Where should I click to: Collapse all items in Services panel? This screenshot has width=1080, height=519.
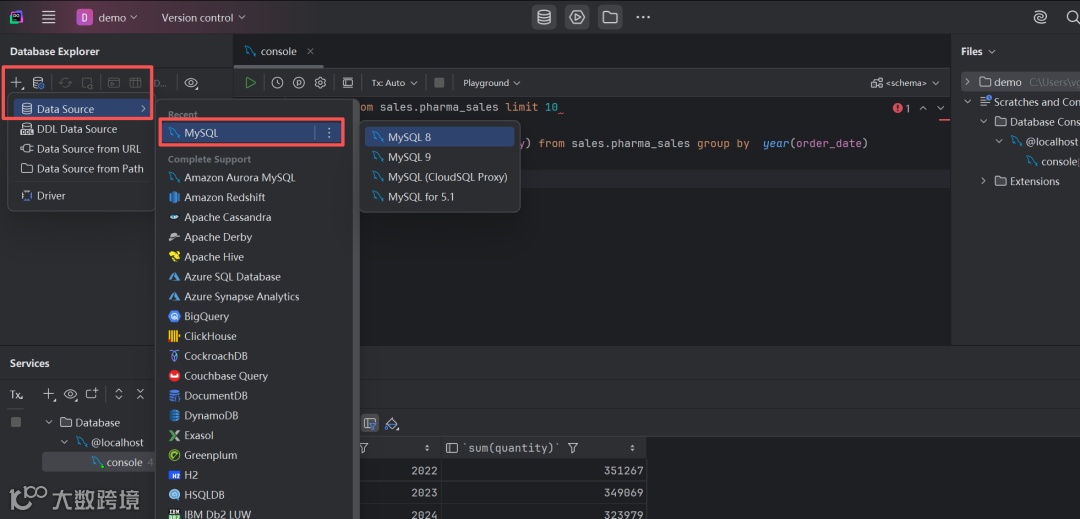(141, 394)
